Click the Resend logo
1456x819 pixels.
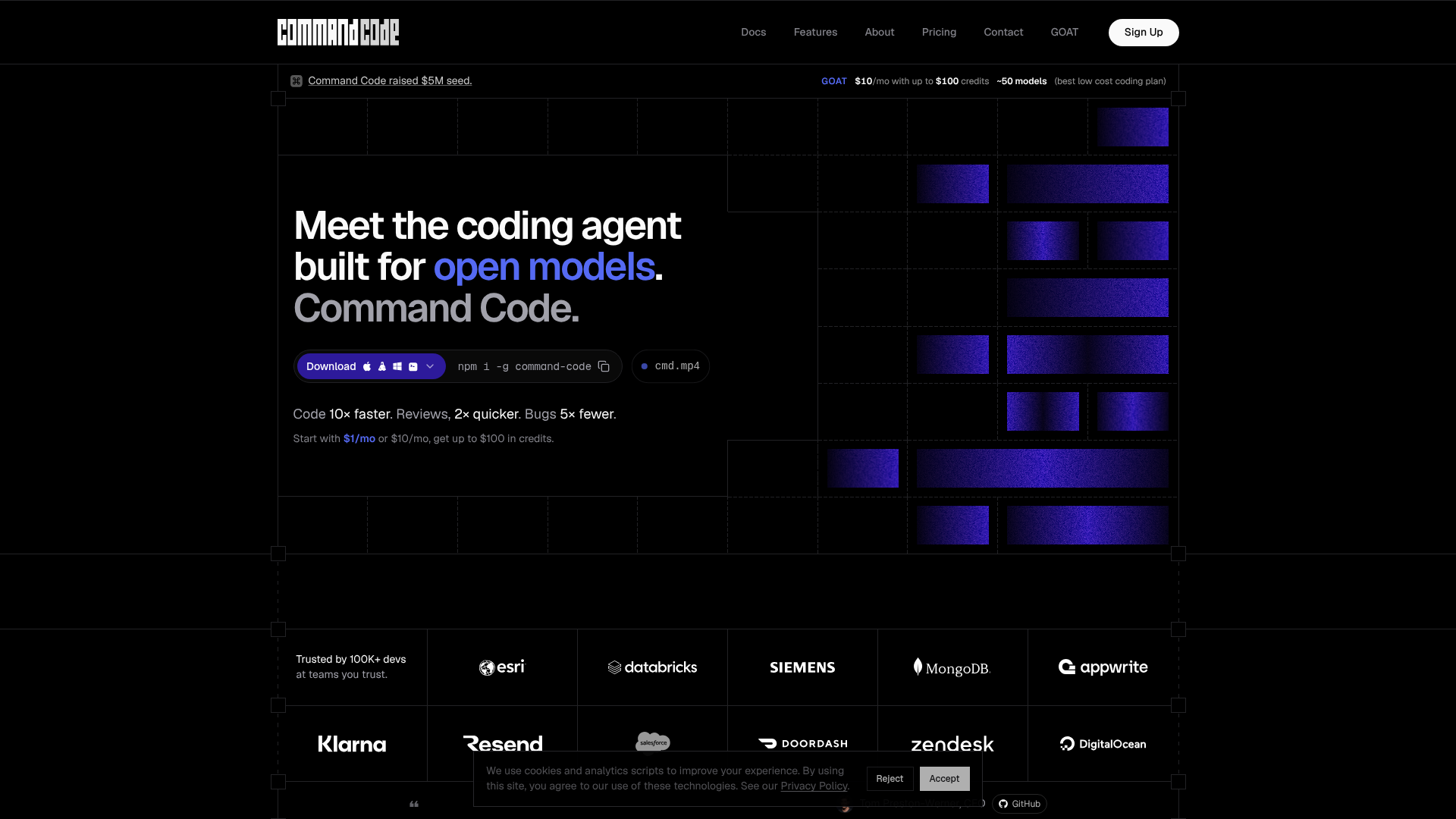pyautogui.click(x=503, y=744)
